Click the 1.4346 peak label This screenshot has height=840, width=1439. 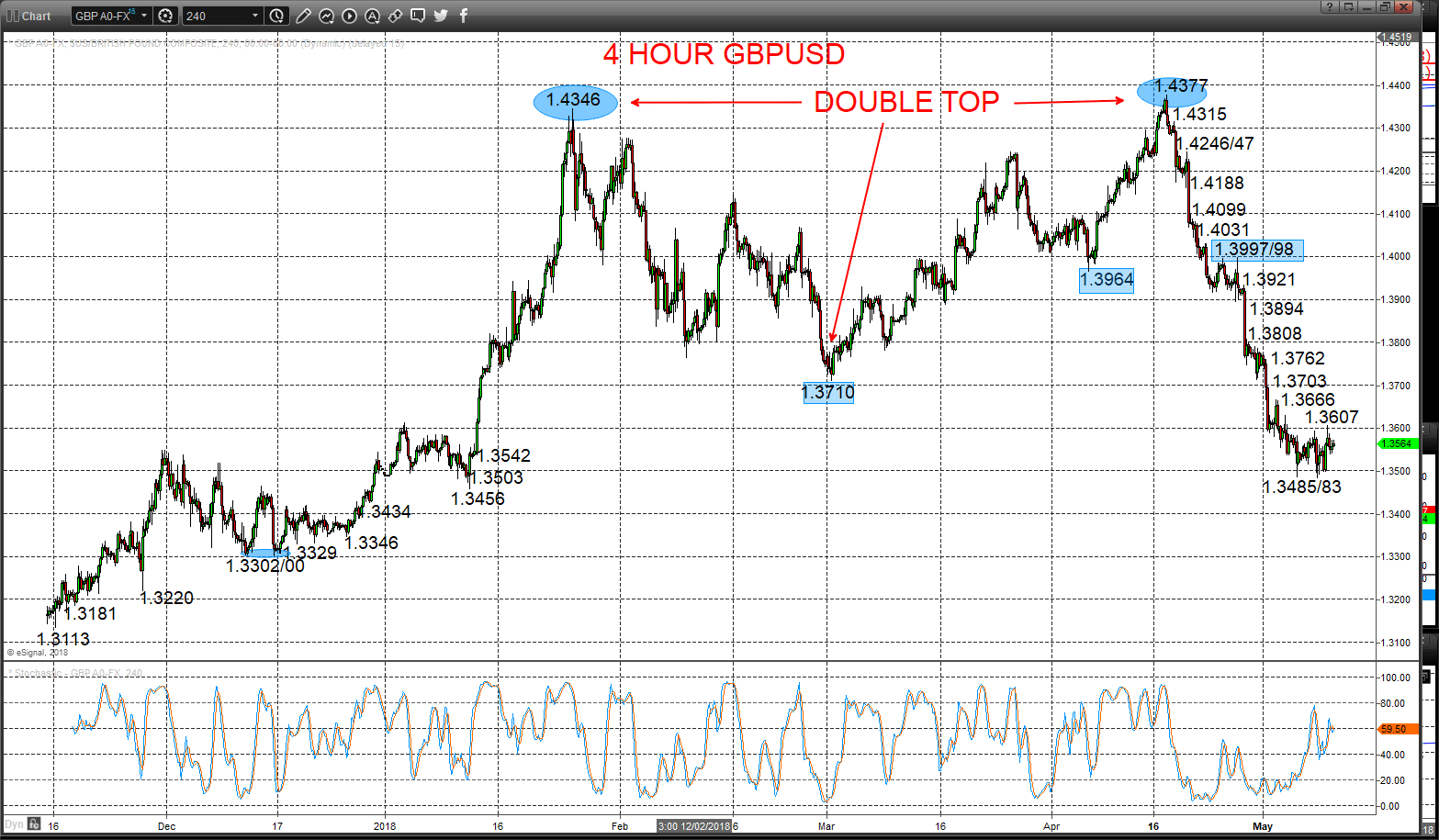click(x=574, y=100)
